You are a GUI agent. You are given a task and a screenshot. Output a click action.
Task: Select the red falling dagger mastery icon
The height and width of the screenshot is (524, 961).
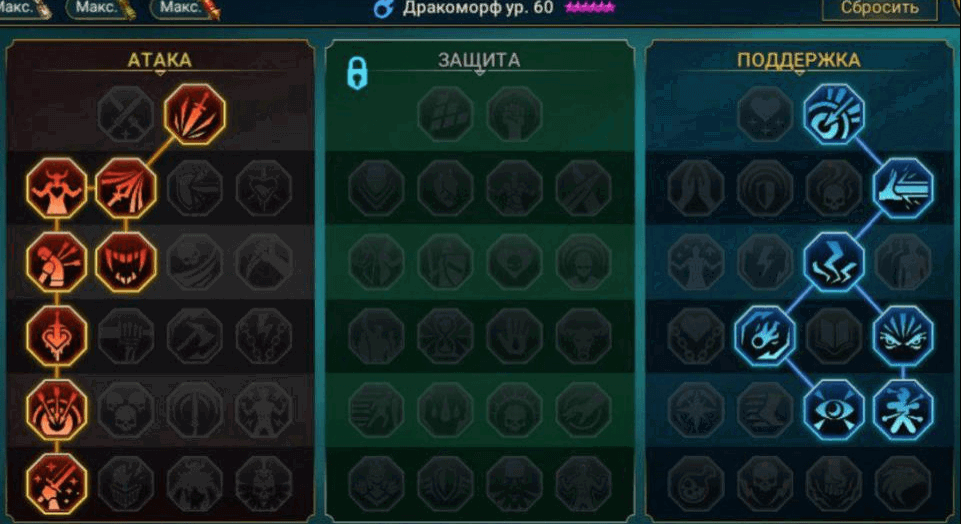coord(195,114)
